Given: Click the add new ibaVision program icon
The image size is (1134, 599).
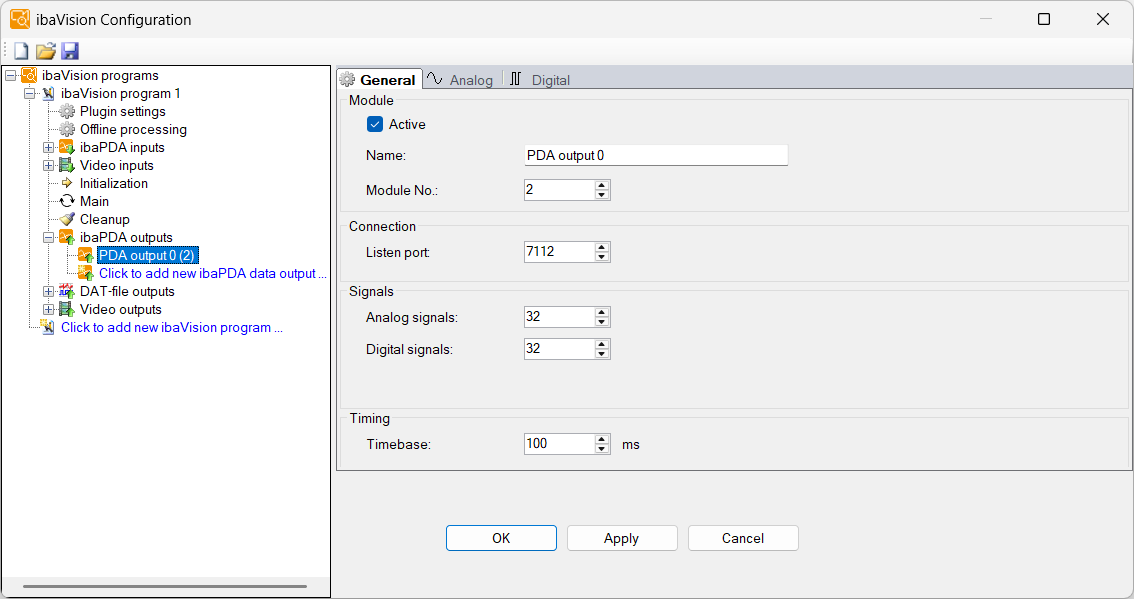Looking at the screenshot, I should pos(48,327).
